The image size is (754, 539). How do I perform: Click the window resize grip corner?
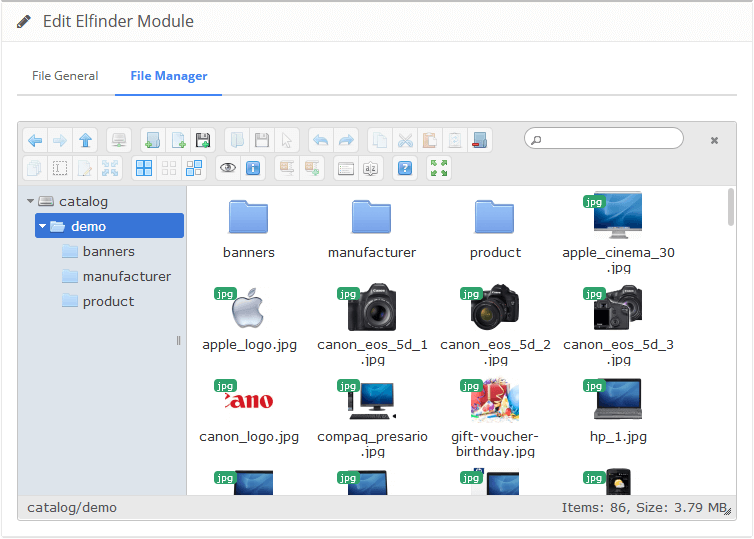point(728,512)
